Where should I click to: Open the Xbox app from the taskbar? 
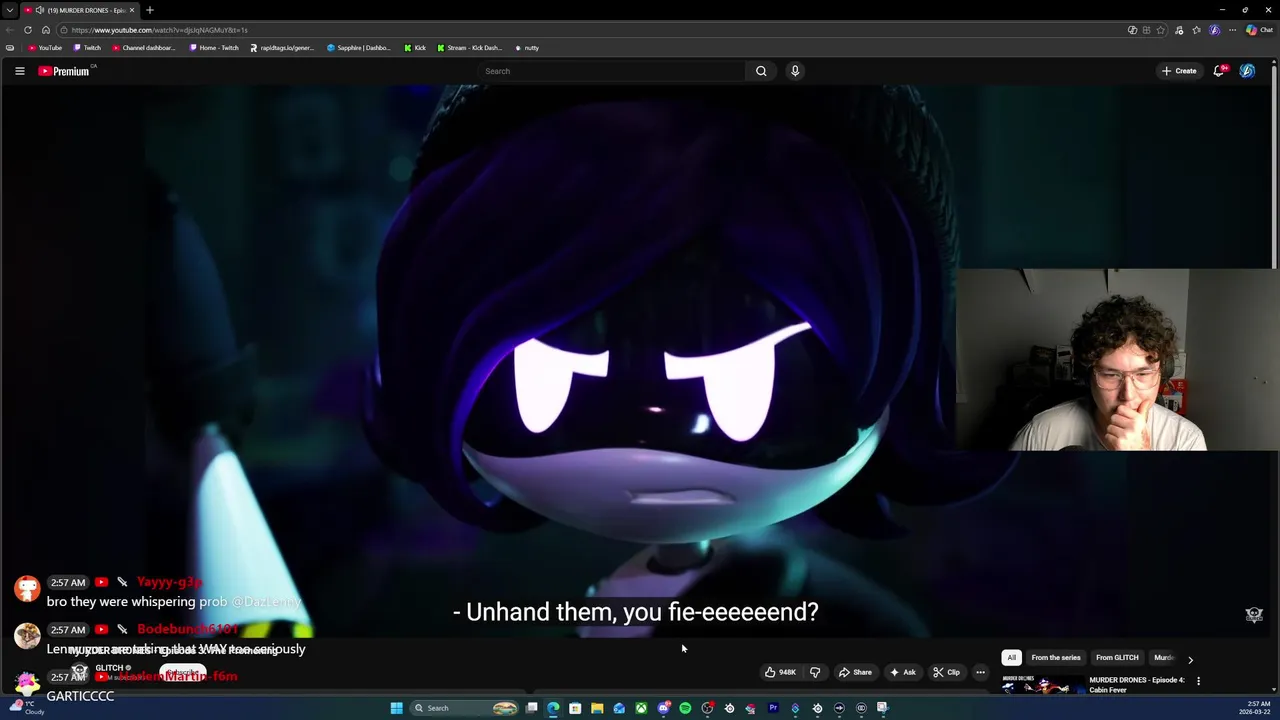641,708
